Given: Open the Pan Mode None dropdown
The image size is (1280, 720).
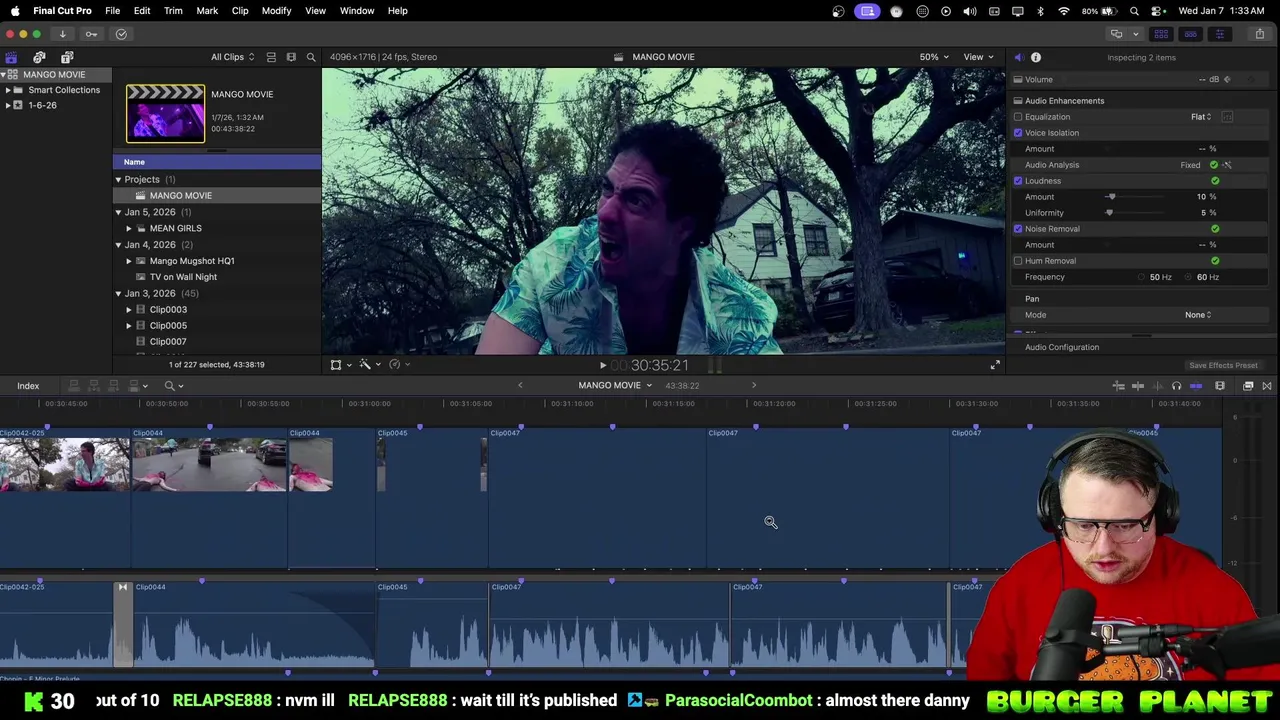Looking at the screenshot, I should [1198, 315].
